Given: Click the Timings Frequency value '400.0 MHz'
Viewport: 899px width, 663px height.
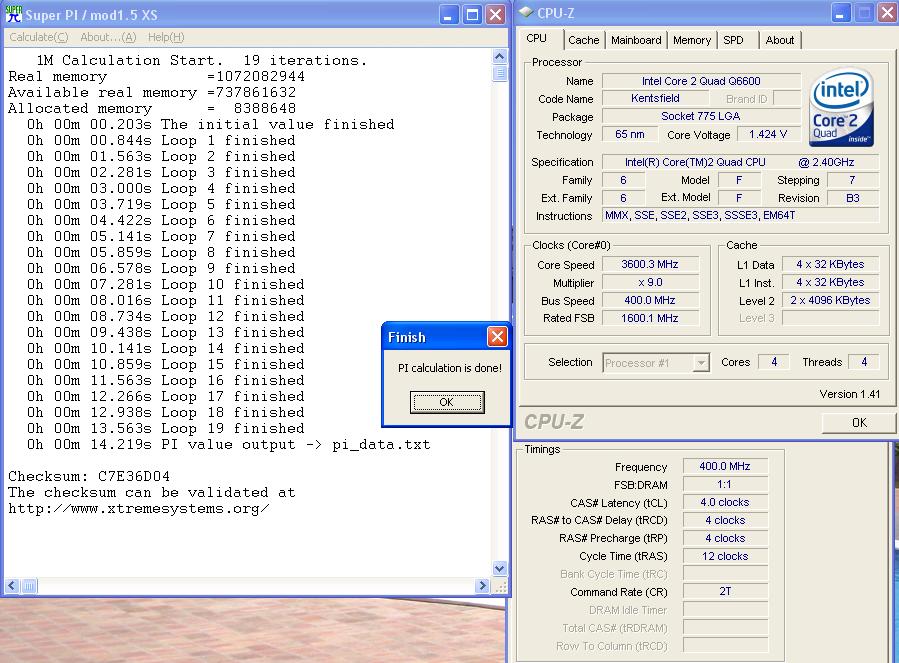Looking at the screenshot, I should [725, 466].
